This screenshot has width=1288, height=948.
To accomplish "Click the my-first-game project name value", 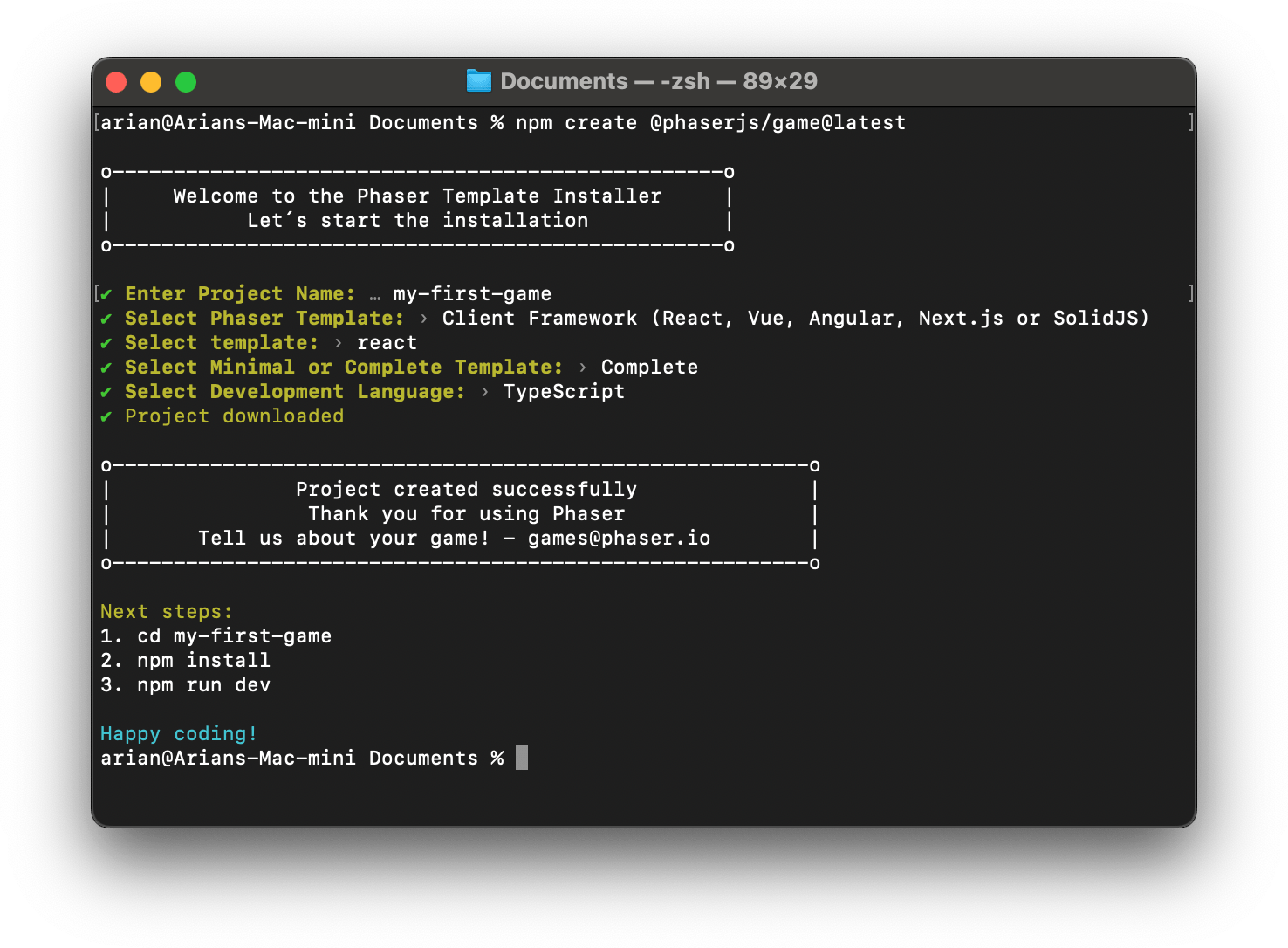I will (472, 294).
